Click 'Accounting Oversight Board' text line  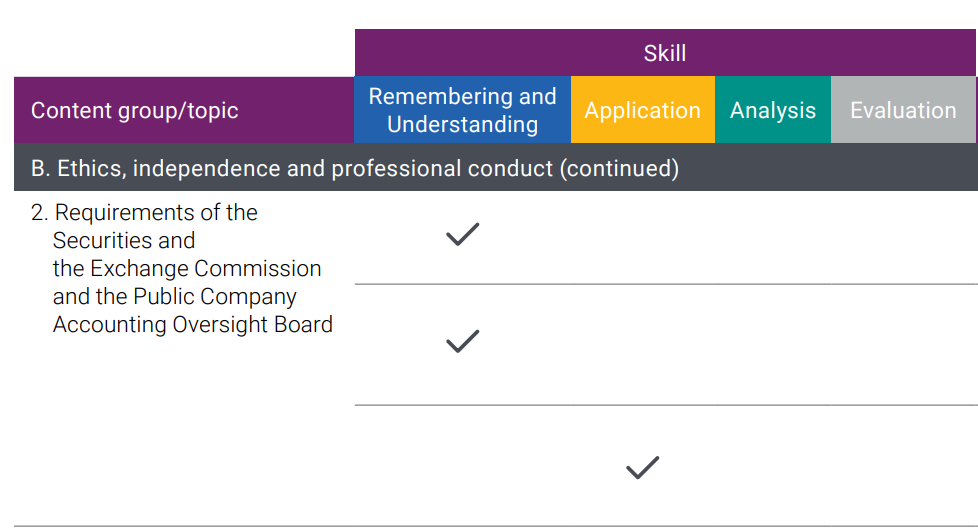(x=193, y=325)
